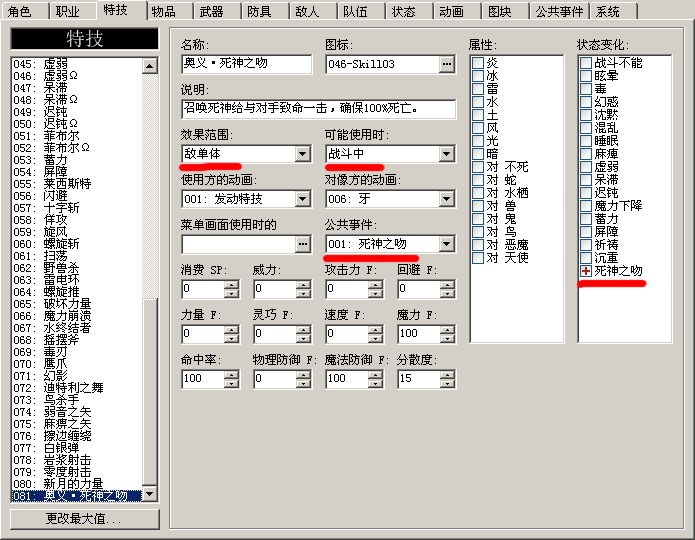Increase 分散度 value with up arrow

(447, 375)
